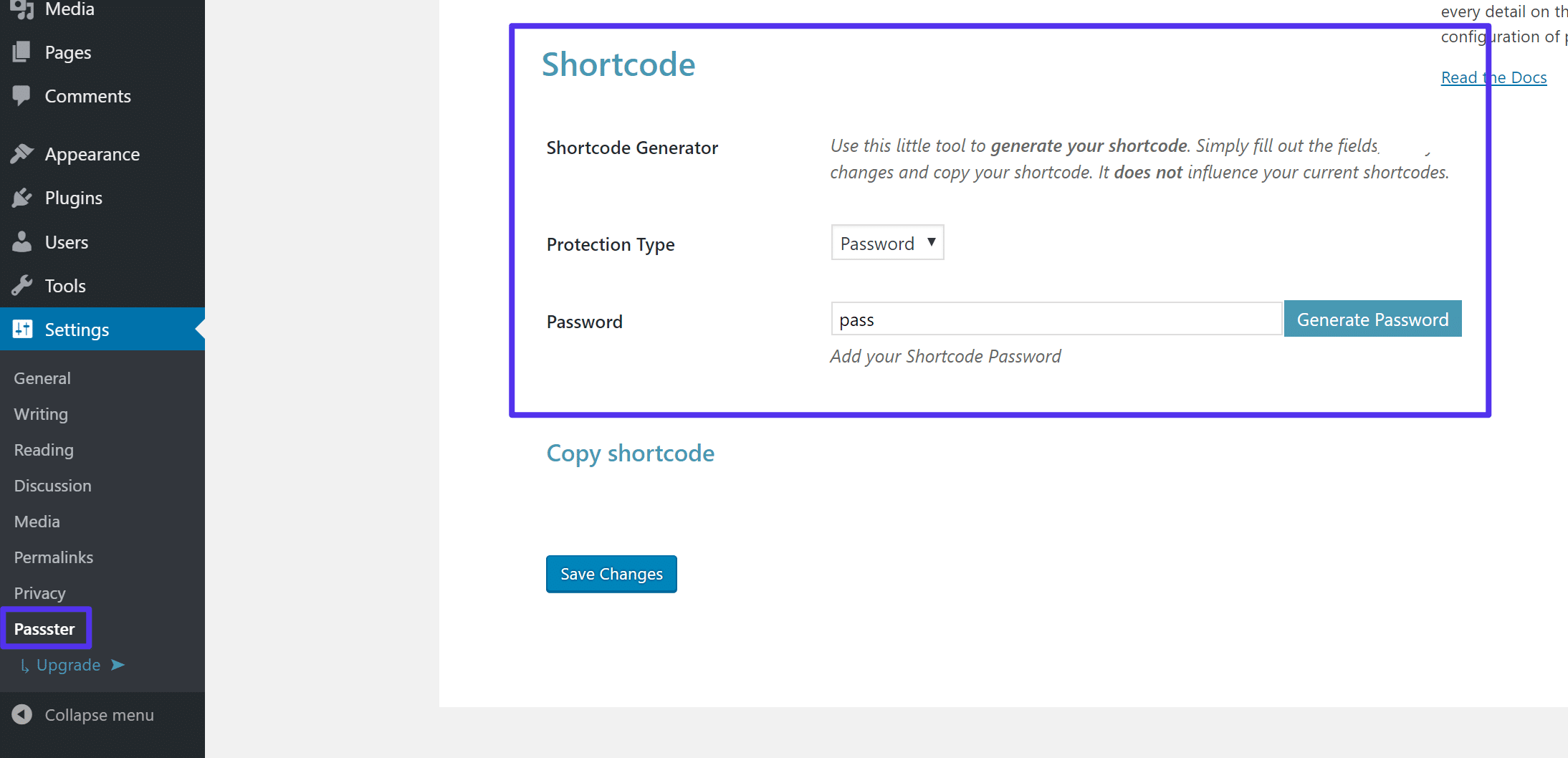Expand the Passster Upgrade submenu arrow
The height and width of the screenshot is (758, 1568).
point(118,664)
